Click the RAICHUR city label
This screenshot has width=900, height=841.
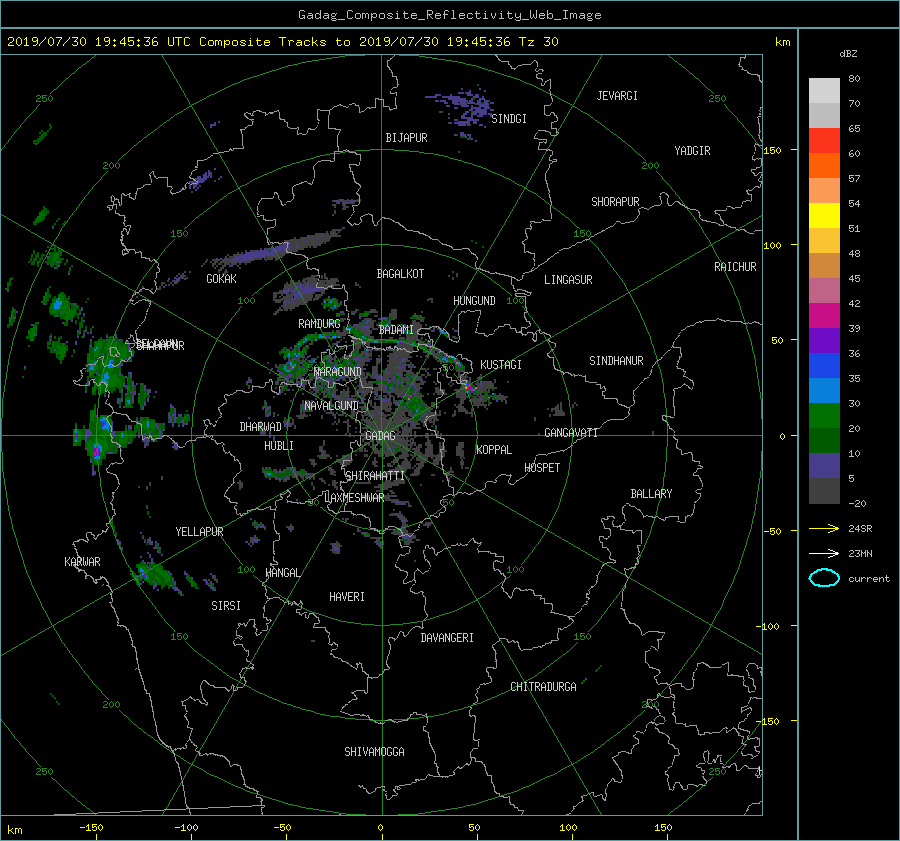click(735, 267)
